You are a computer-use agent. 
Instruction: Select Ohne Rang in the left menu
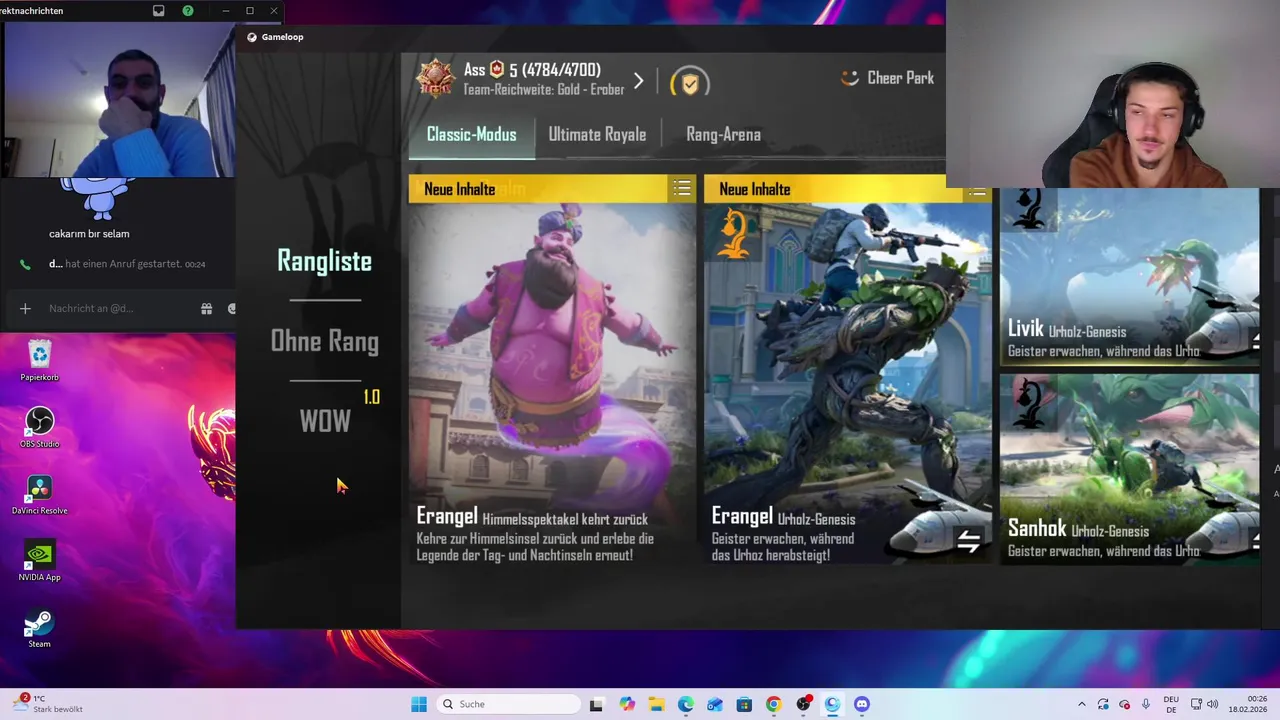tap(324, 341)
